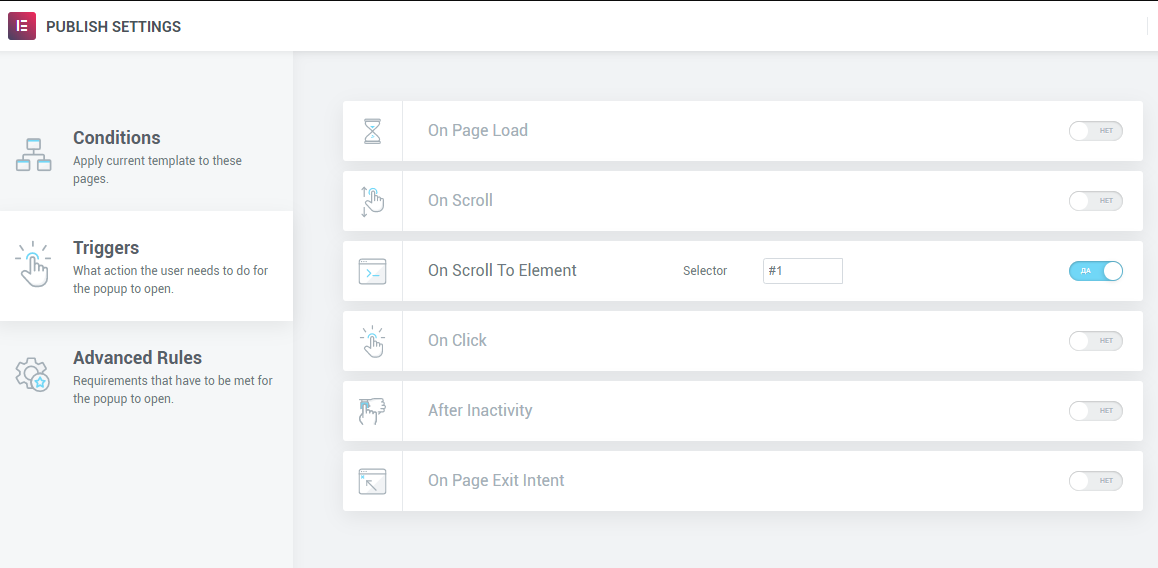The width and height of the screenshot is (1158, 568).
Task: Click the Triggers hand-click icon
Action: coord(33,264)
